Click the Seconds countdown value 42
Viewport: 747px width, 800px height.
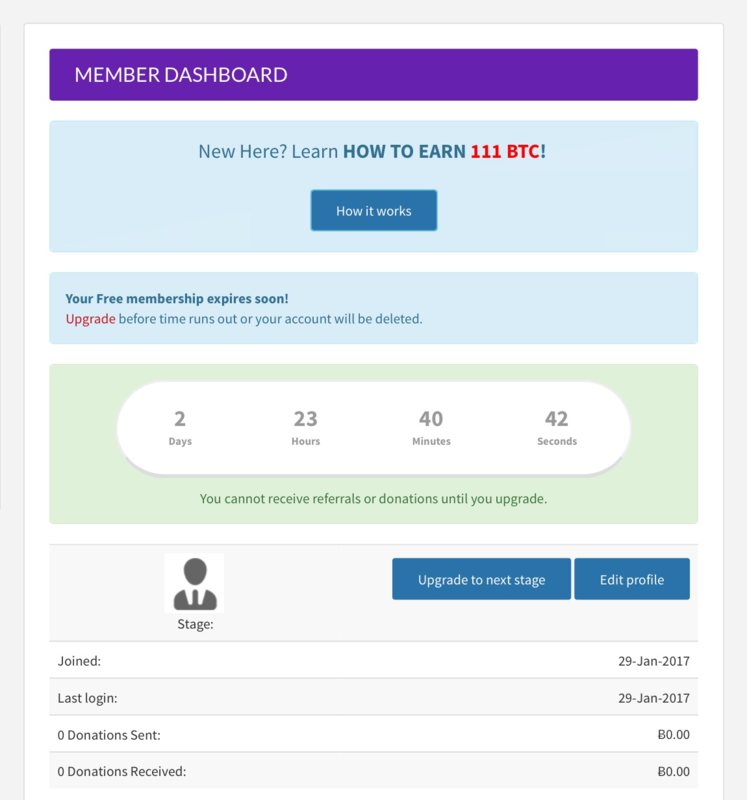pyautogui.click(x=556, y=419)
